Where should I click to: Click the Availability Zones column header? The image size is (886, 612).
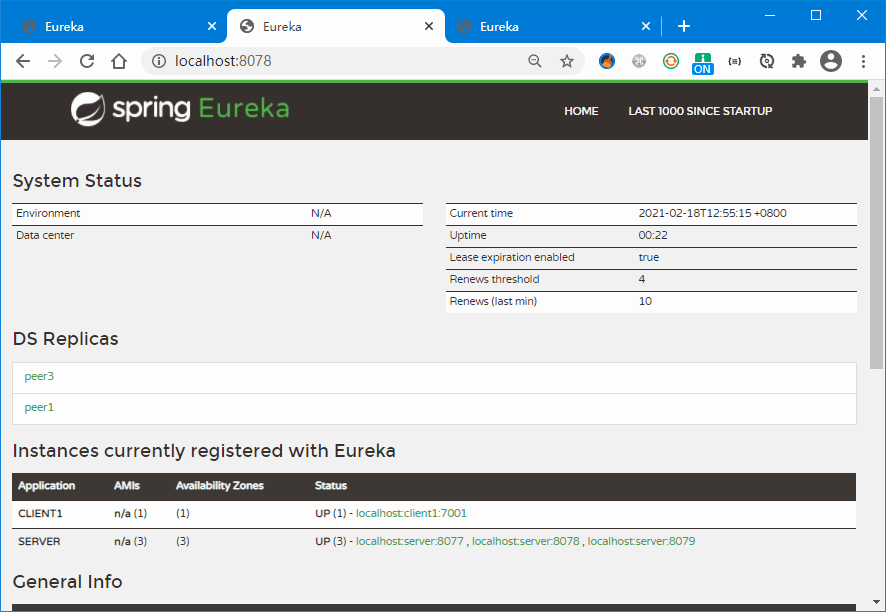(220, 486)
